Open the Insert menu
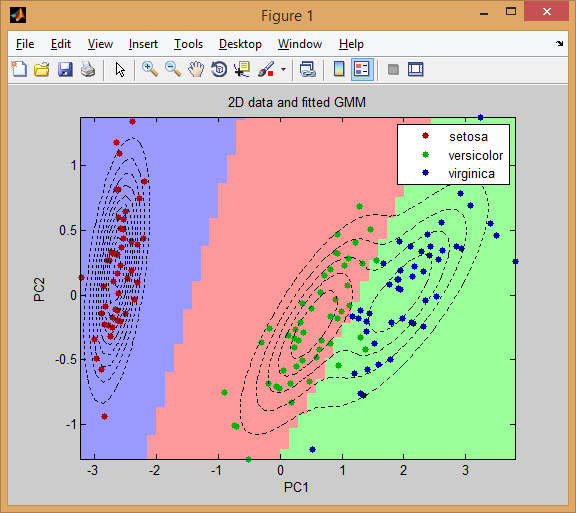This screenshot has height=513, width=576. [x=143, y=44]
